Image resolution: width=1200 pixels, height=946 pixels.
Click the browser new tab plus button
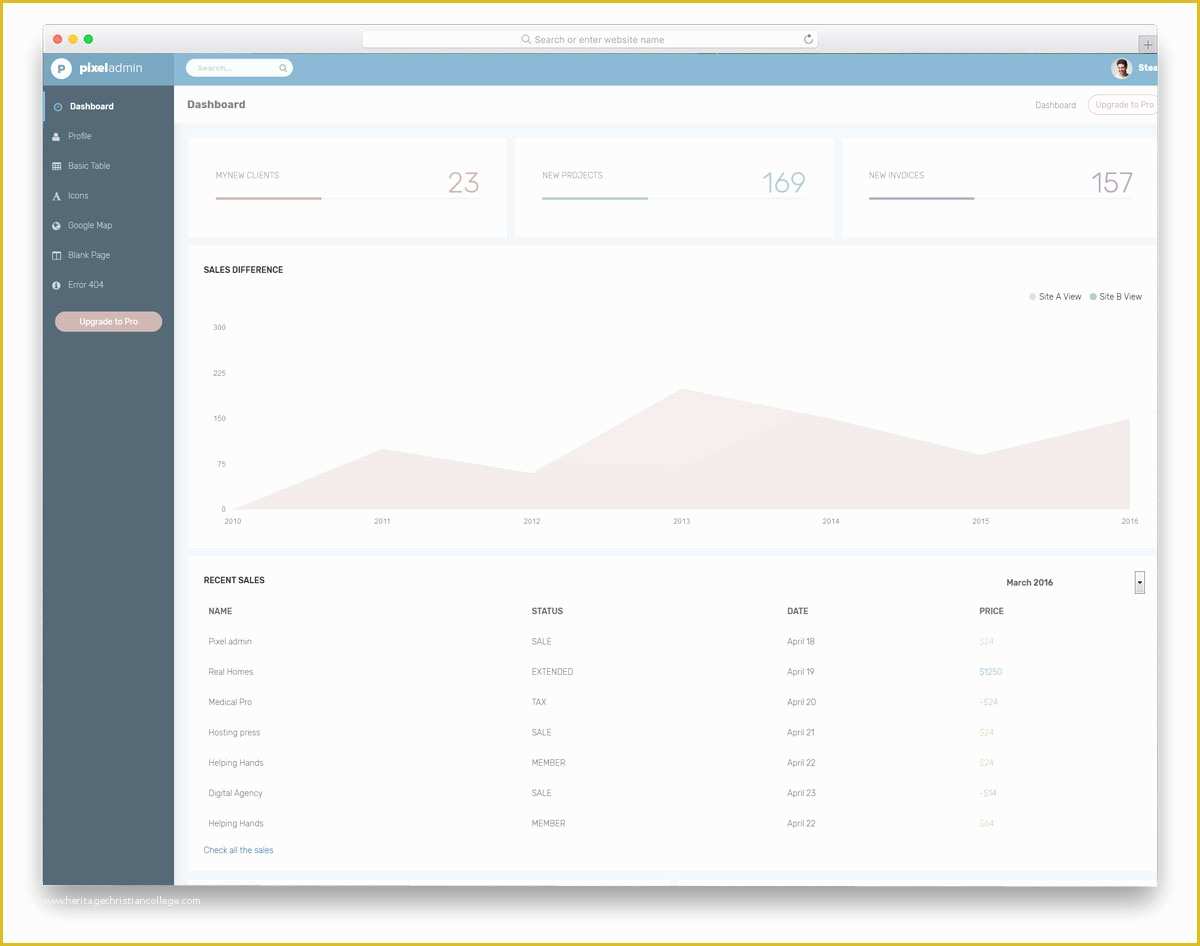pos(1148,45)
